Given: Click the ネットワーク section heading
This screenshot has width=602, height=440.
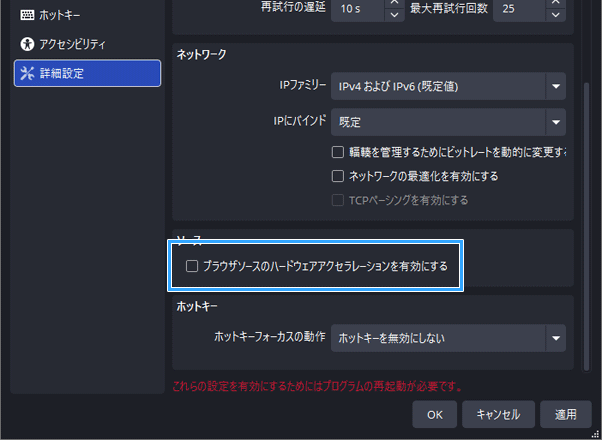Looking at the screenshot, I should [x=201, y=55].
